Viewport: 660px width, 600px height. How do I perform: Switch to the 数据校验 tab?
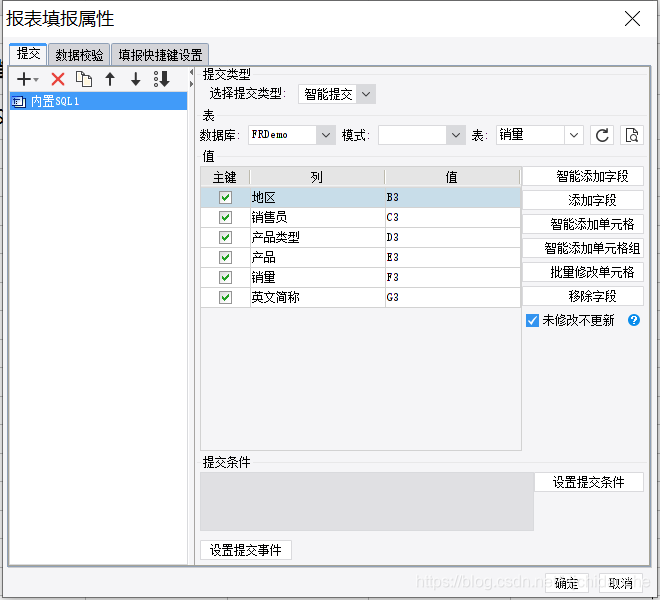(x=79, y=55)
